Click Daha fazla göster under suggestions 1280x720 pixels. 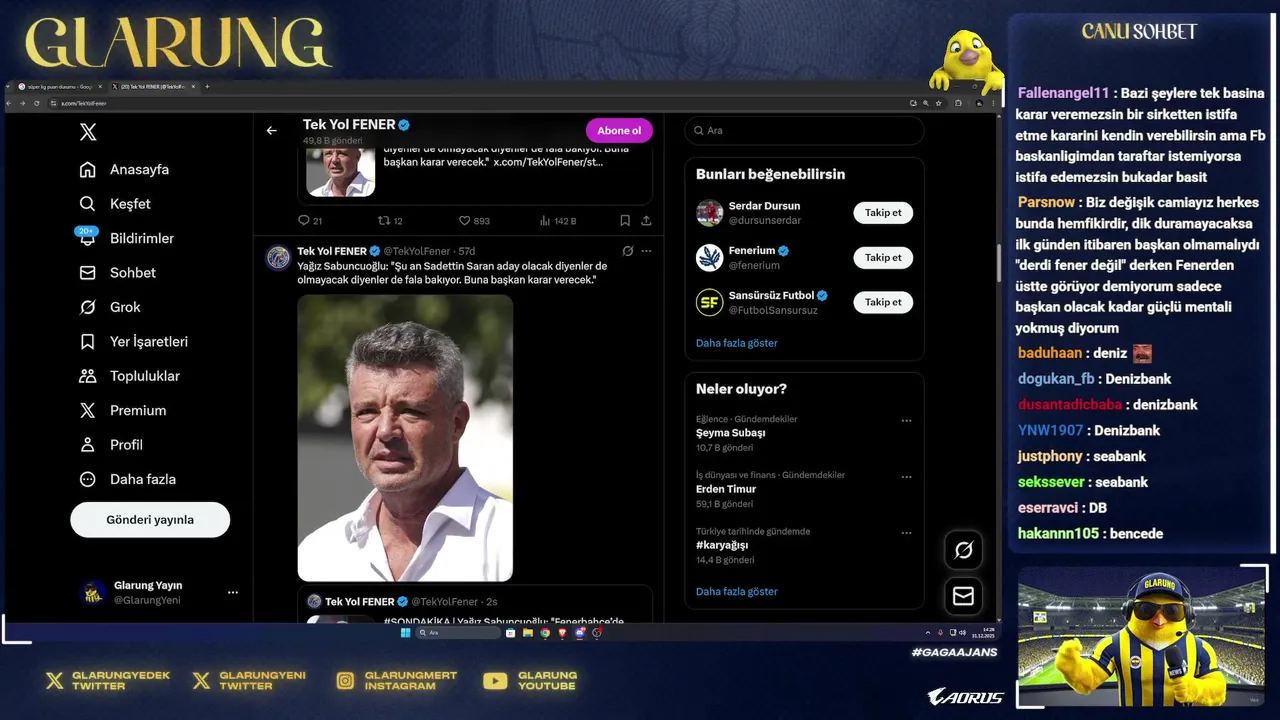pyautogui.click(x=737, y=343)
